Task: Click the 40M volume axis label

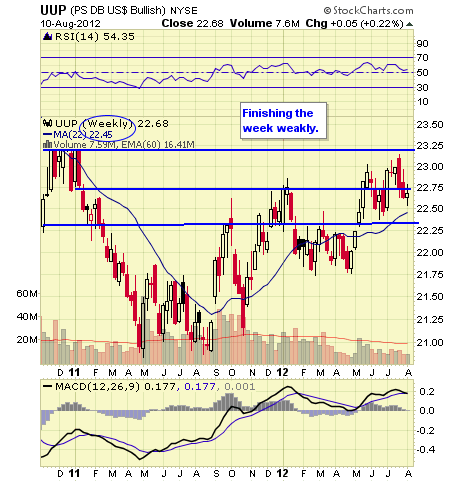Action: click(x=27, y=316)
